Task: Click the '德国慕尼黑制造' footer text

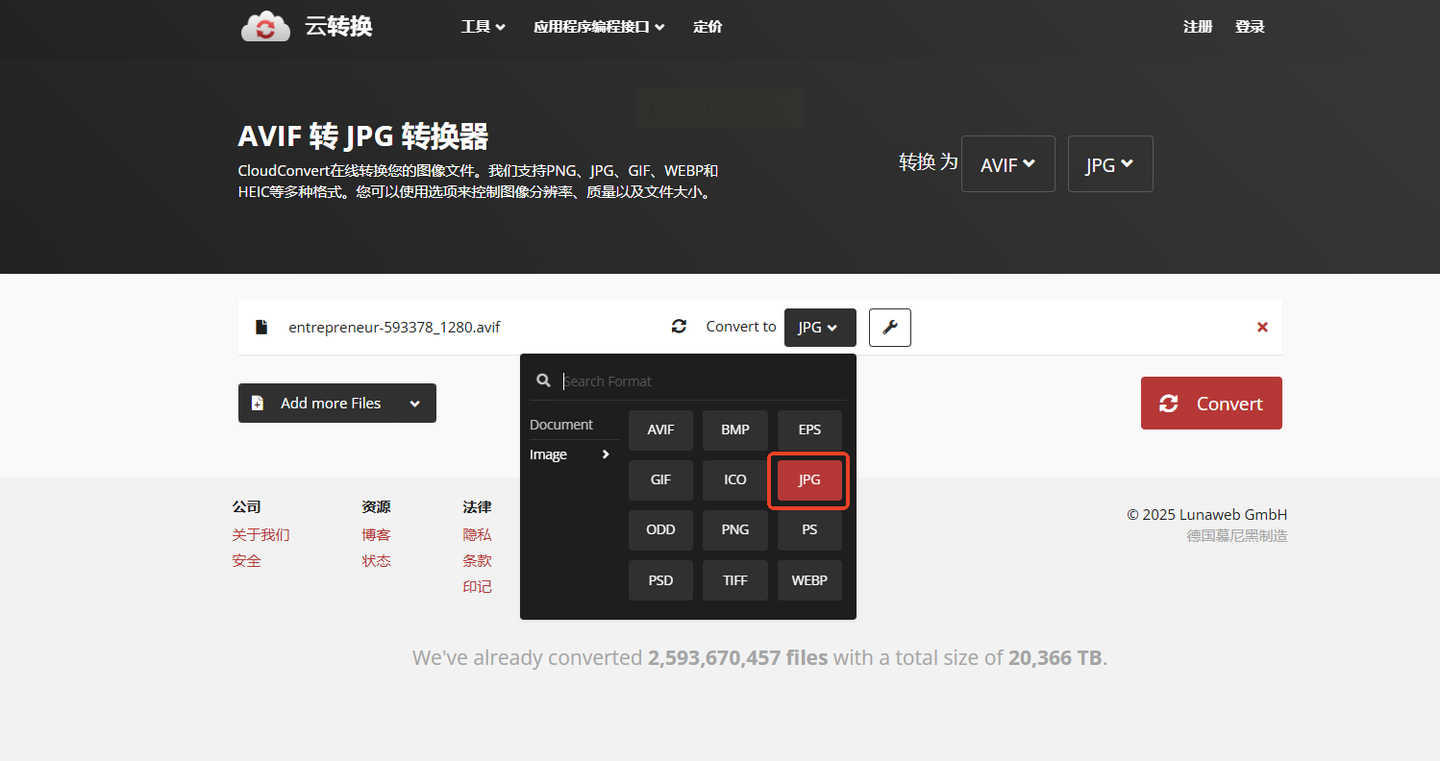Action: [x=1237, y=536]
